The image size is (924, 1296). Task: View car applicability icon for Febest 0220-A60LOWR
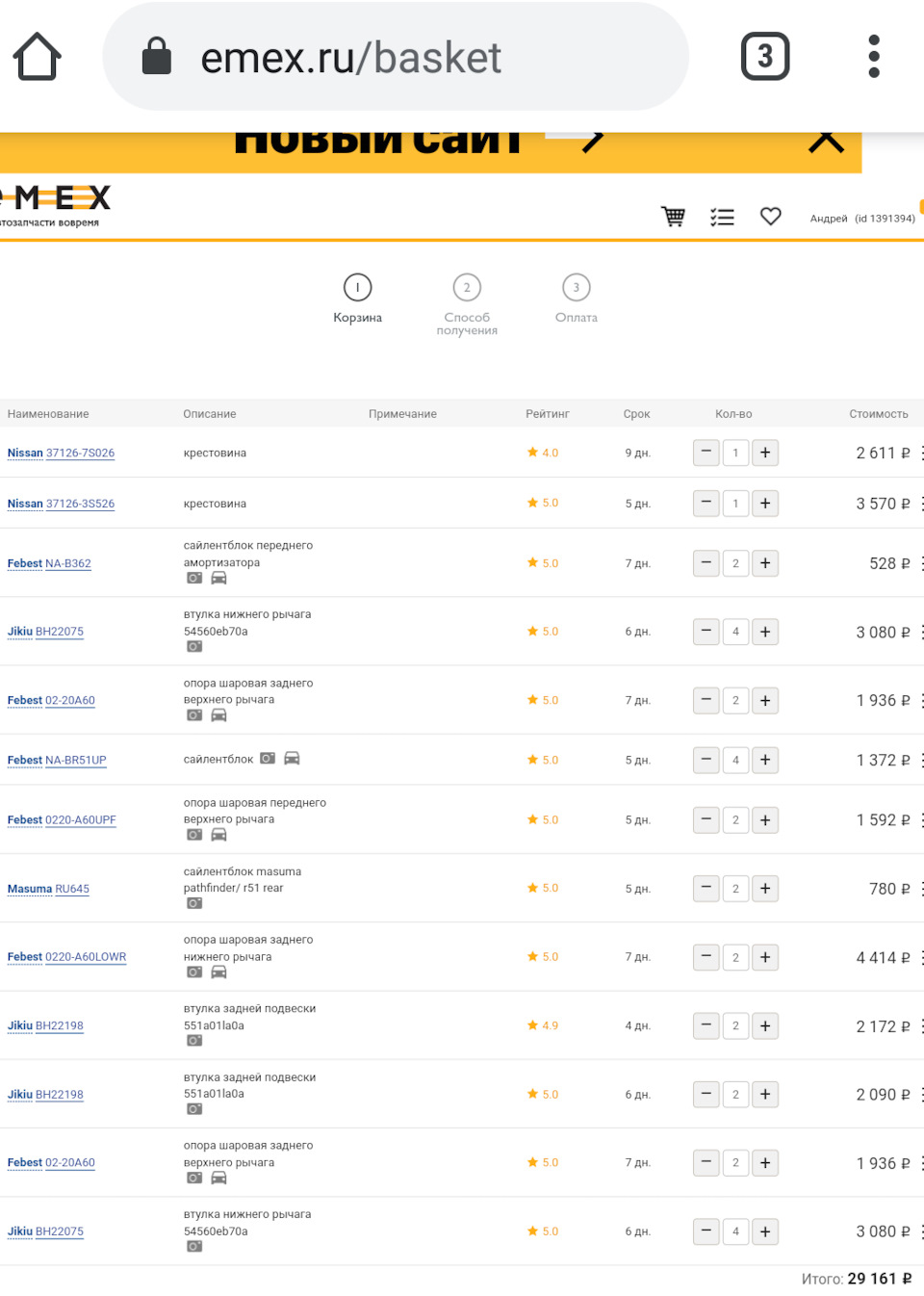(219, 972)
